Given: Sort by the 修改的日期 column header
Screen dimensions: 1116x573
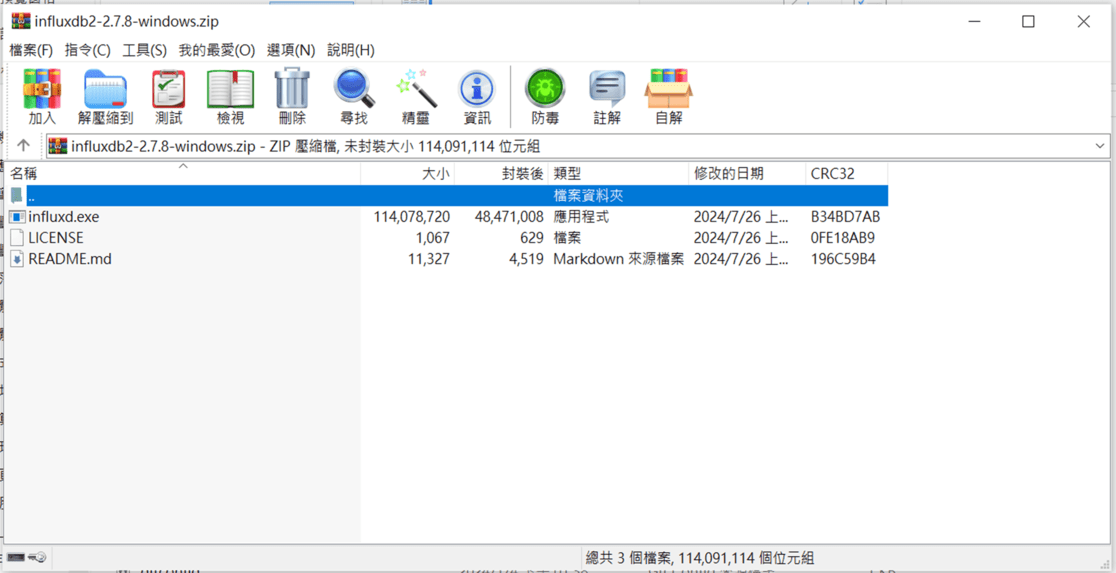Looking at the screenshot, I should click(747, 174).
